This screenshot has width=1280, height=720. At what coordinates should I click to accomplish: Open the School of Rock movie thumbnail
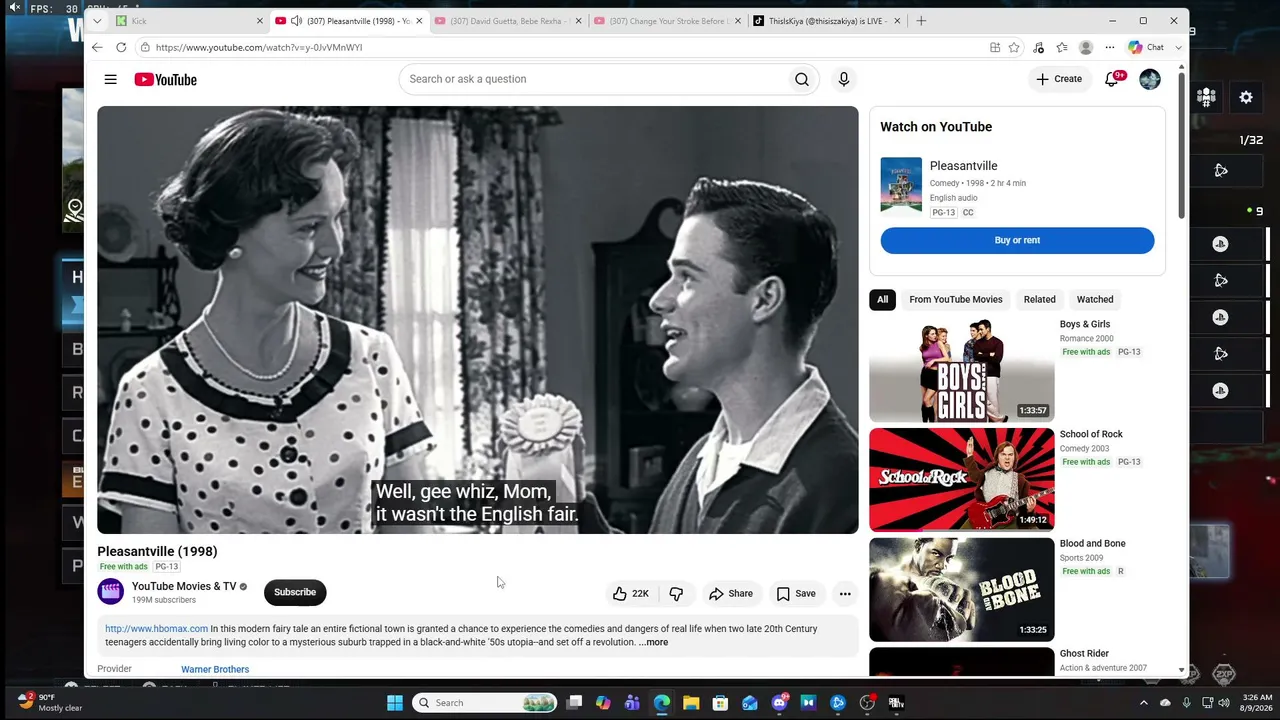click(x=961, y=480)
